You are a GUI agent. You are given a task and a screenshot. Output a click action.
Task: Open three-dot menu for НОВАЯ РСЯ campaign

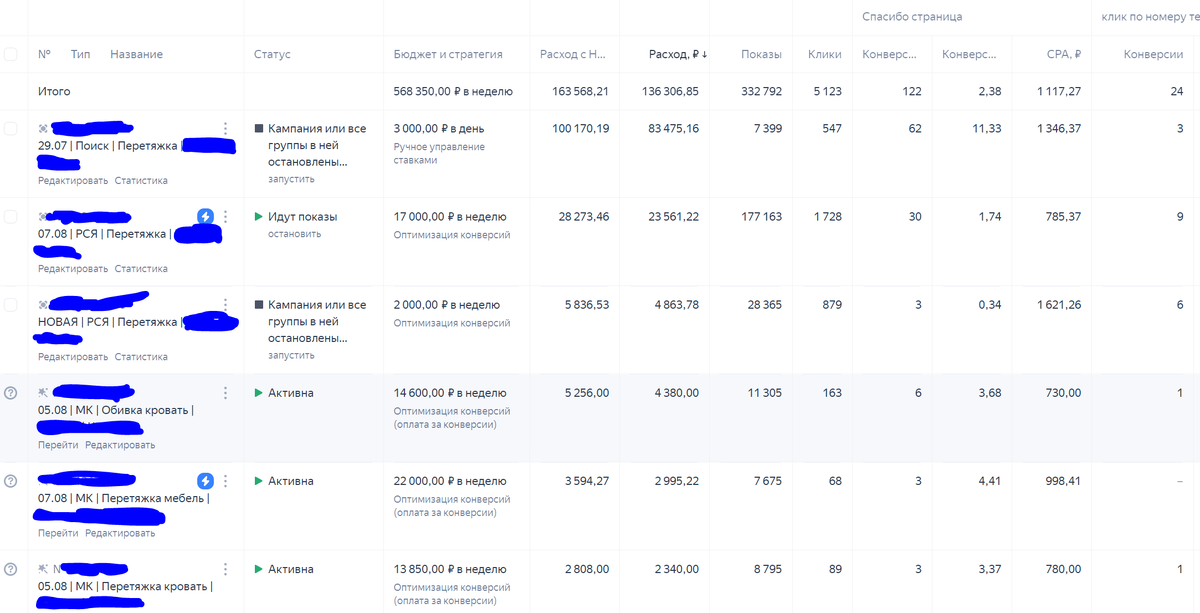tap(226, 305)
